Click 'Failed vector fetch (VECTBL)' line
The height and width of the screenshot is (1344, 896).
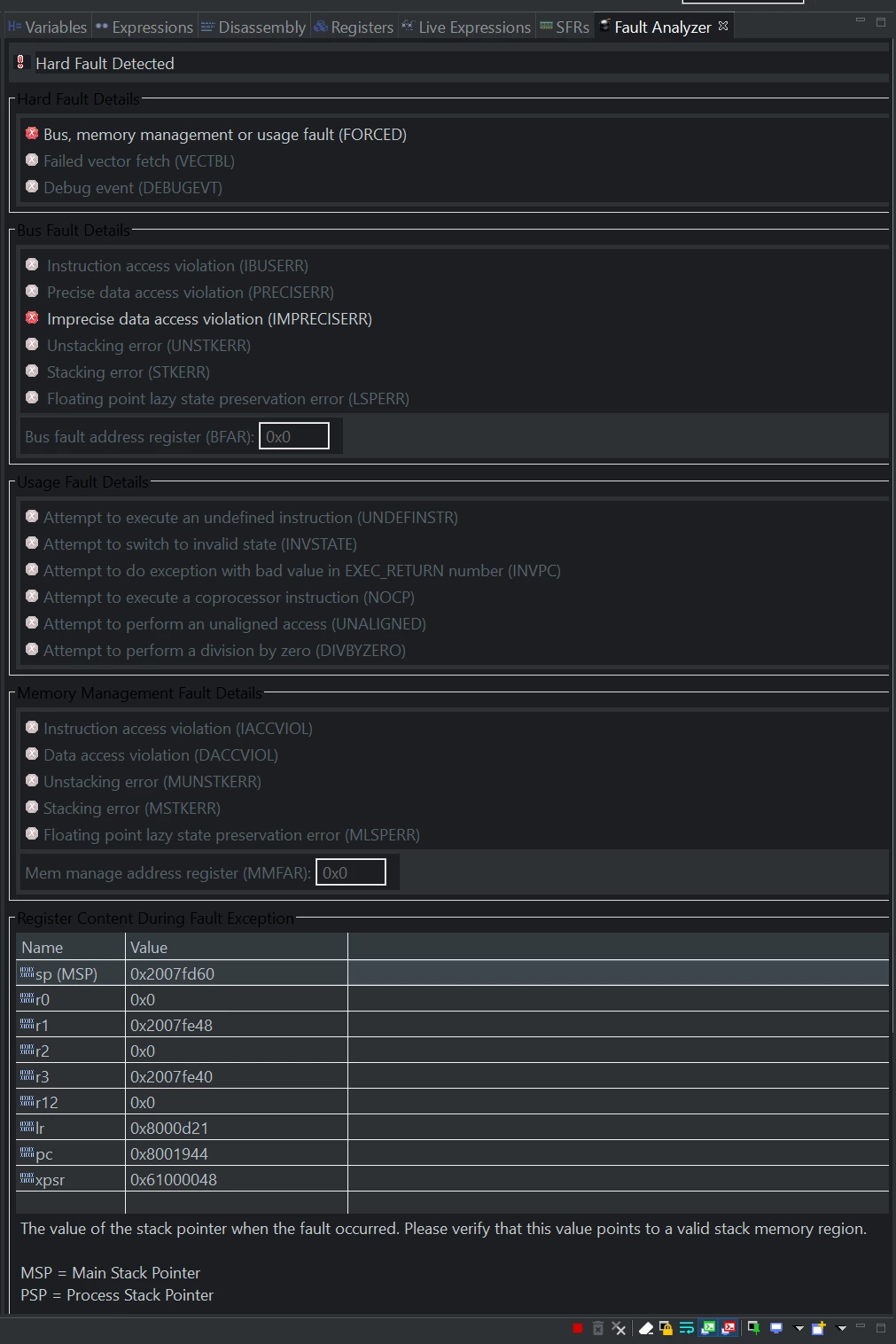pos(139,161)
